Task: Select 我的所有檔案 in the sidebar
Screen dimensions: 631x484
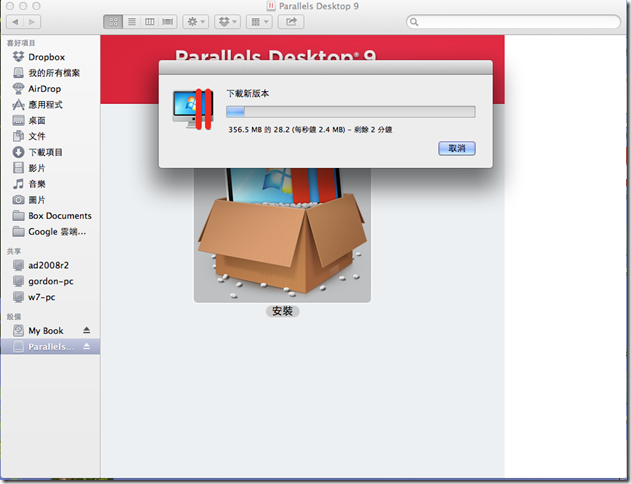Action: click(x=50, y=73)
